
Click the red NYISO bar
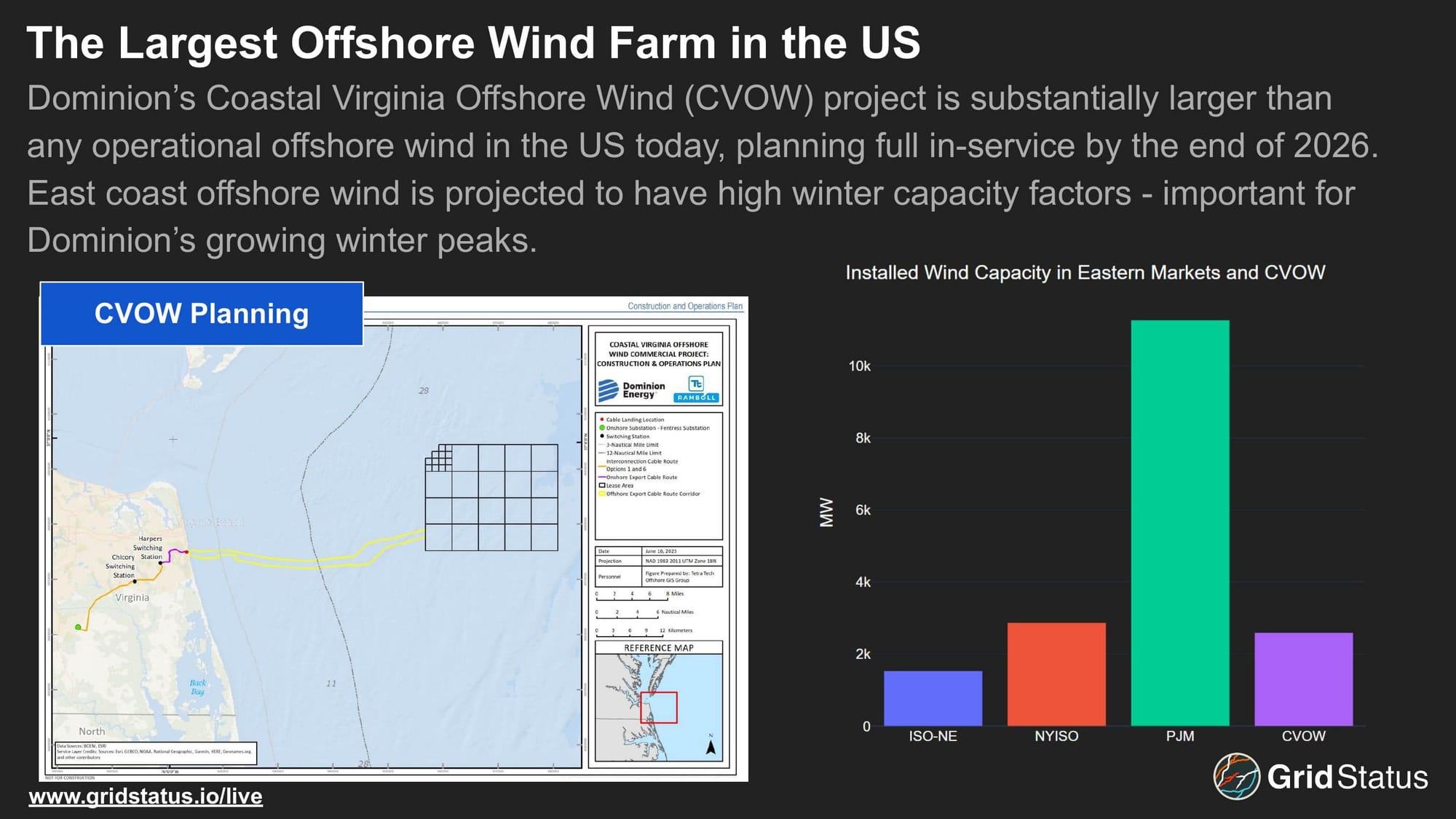[1056, 674]
